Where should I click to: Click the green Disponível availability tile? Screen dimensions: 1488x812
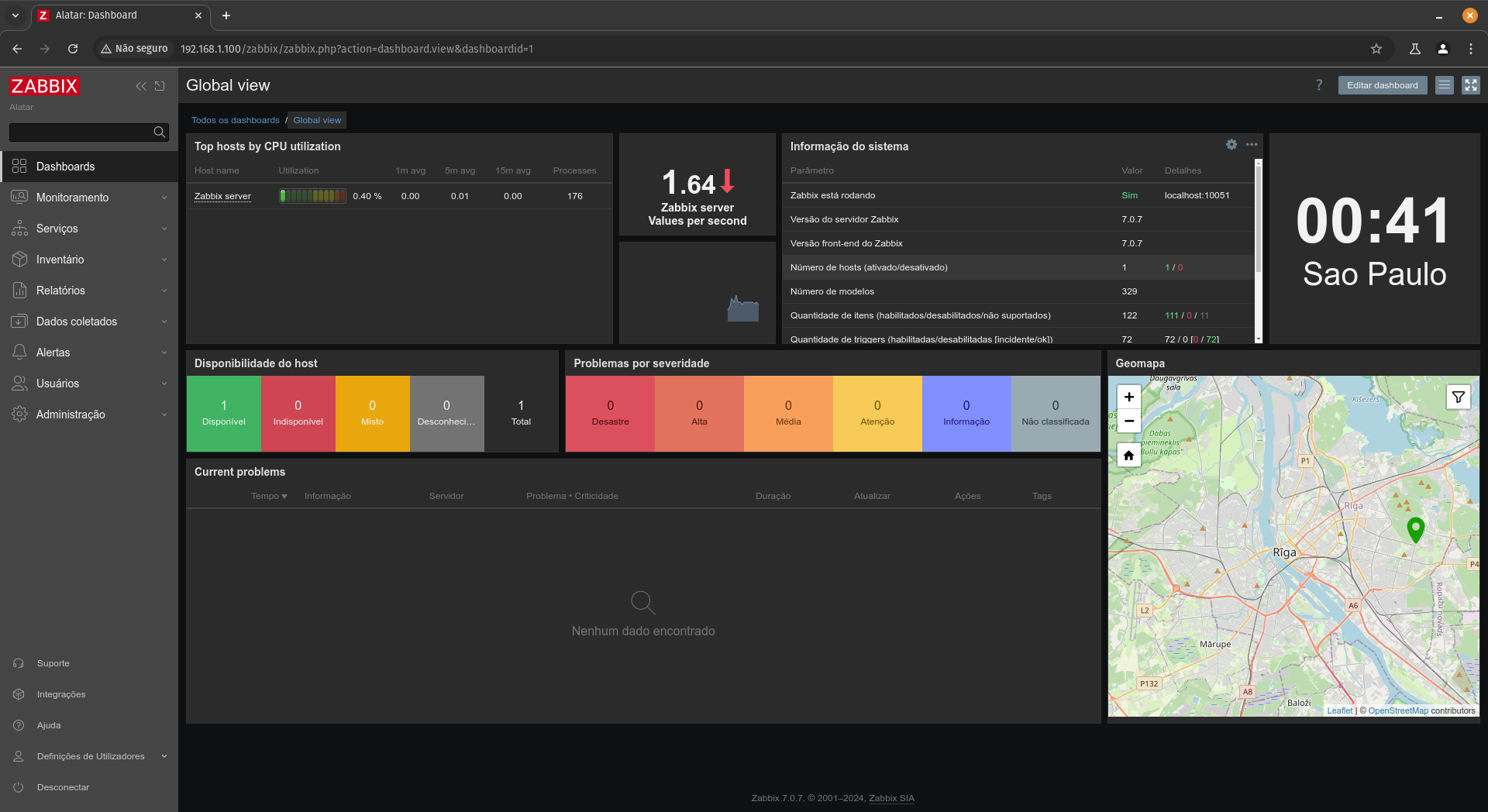click(x=223, y=413)
